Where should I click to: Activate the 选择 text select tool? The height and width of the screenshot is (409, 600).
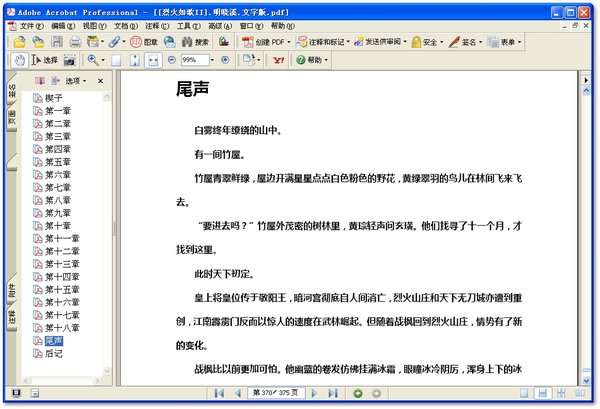(44, 60)
